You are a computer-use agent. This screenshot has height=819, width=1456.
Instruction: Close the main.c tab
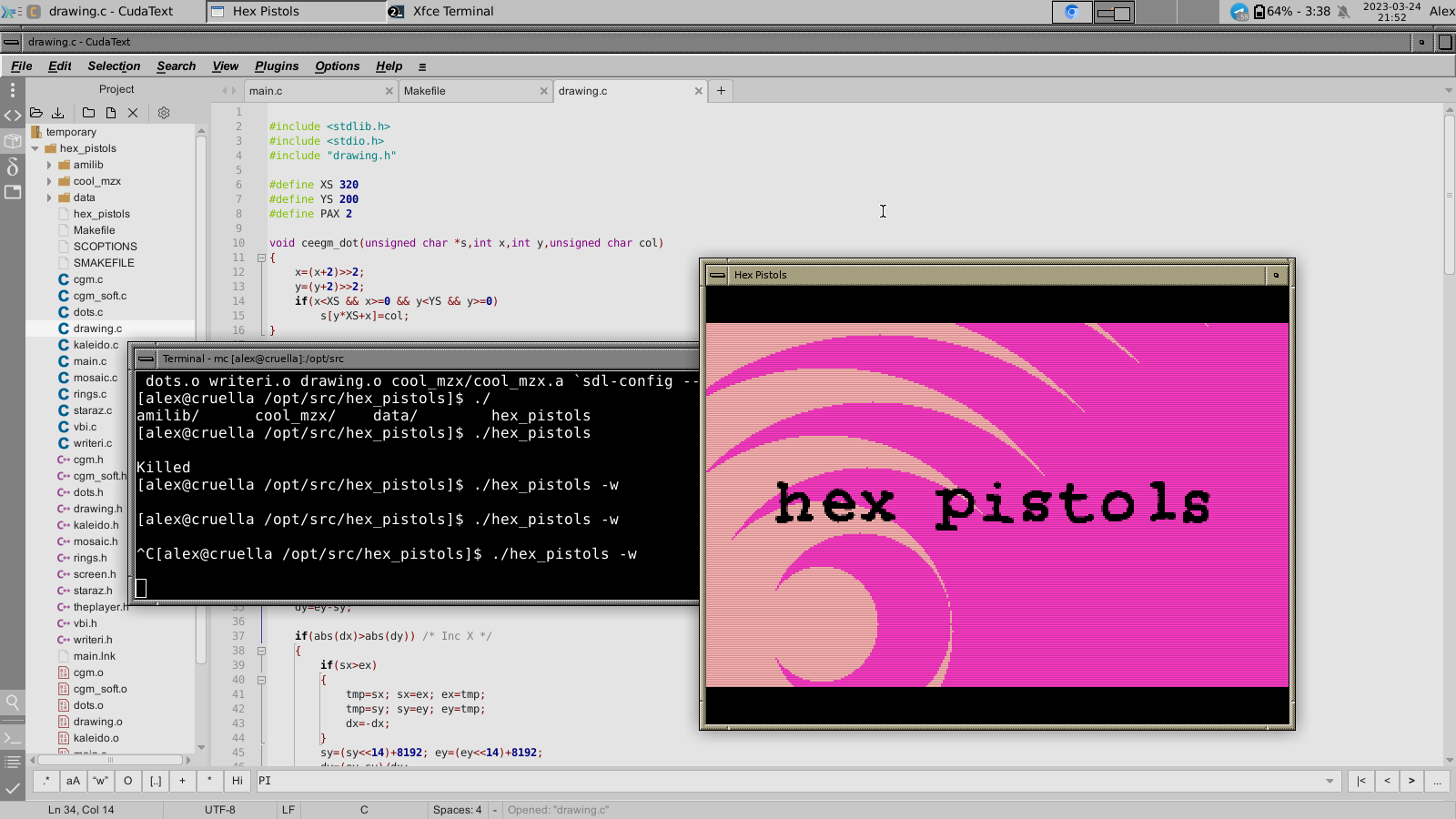[389, 91]
